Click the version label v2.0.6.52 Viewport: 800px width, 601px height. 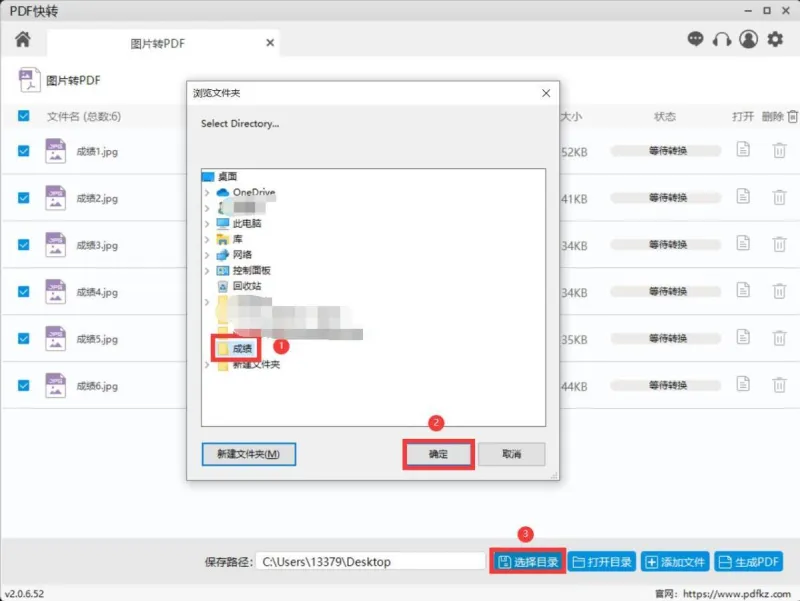pyautogui.click(x=24, y=594)
